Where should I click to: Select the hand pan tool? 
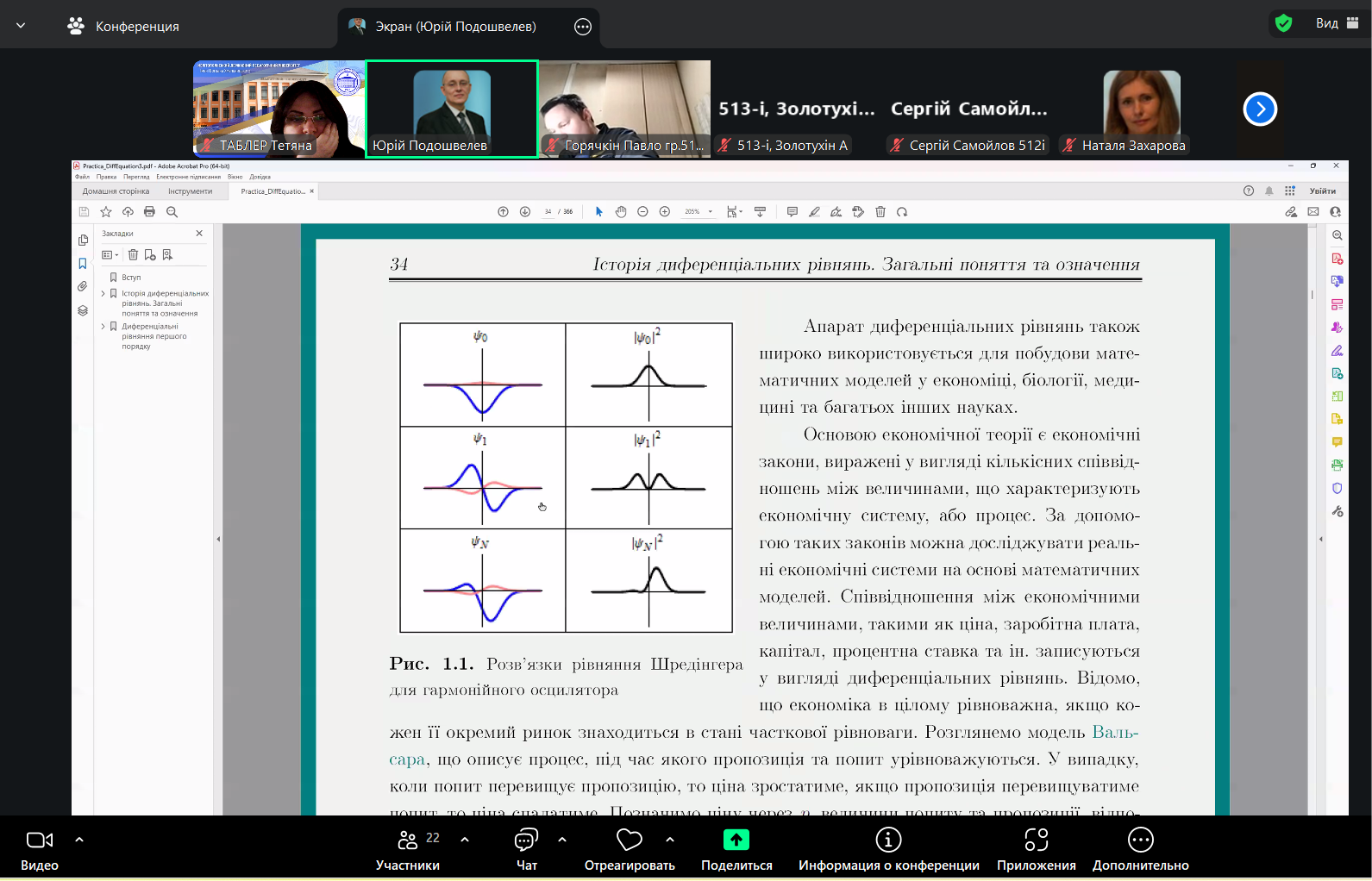point(621,212)
